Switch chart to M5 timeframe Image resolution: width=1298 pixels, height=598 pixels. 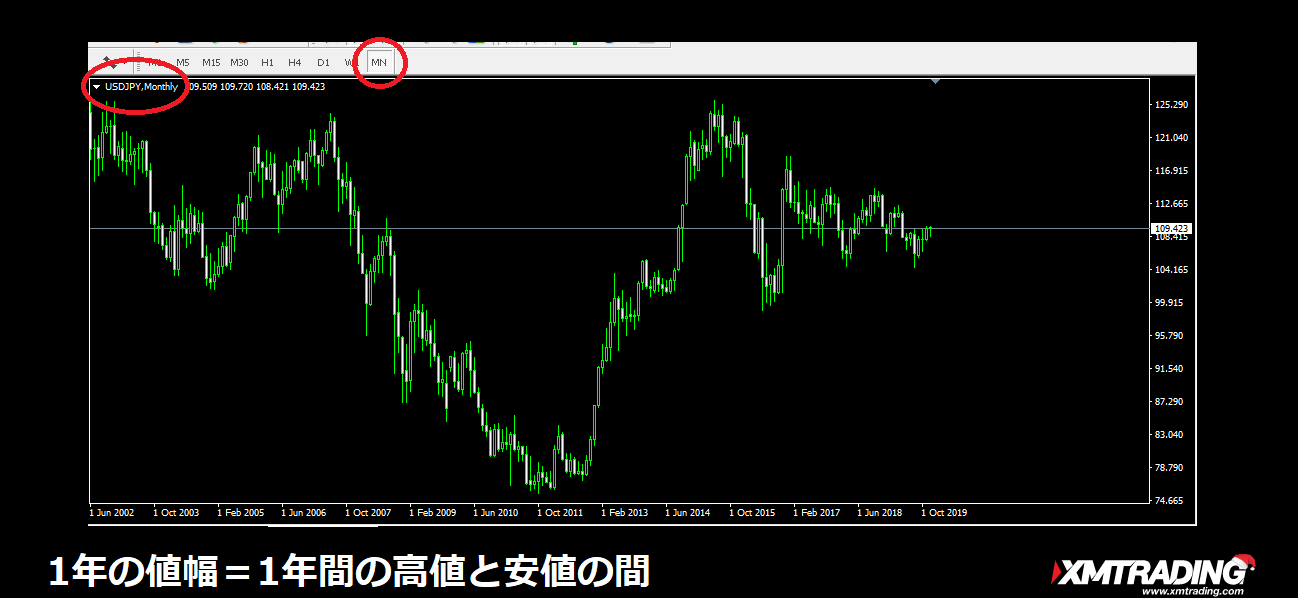183,62
